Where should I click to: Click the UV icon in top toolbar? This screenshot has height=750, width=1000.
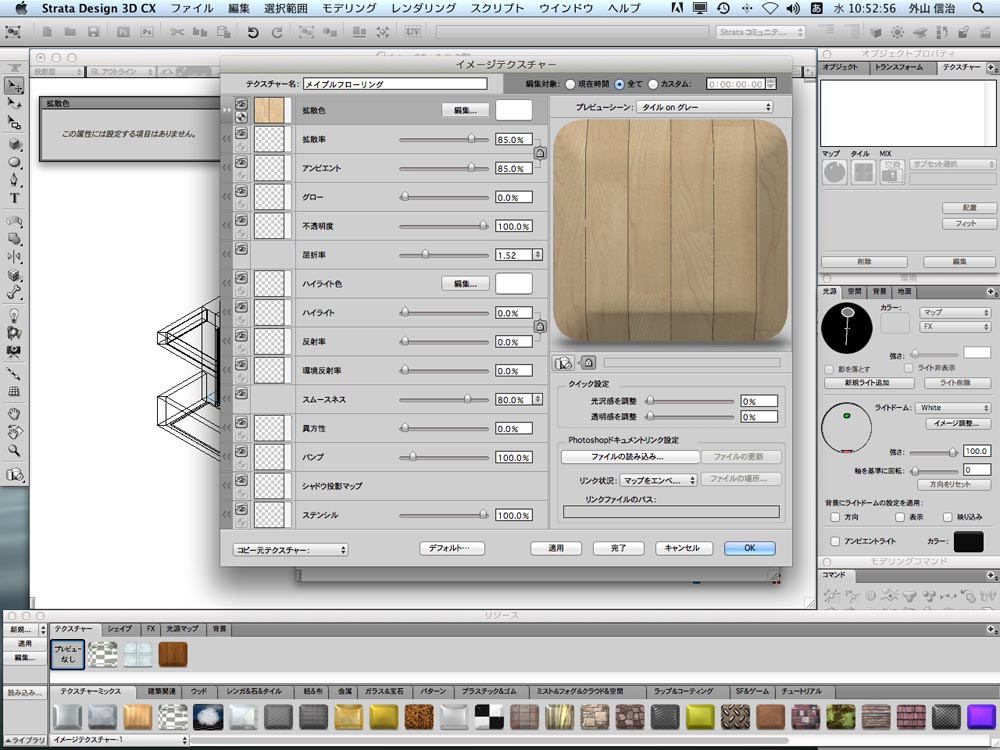413,32
